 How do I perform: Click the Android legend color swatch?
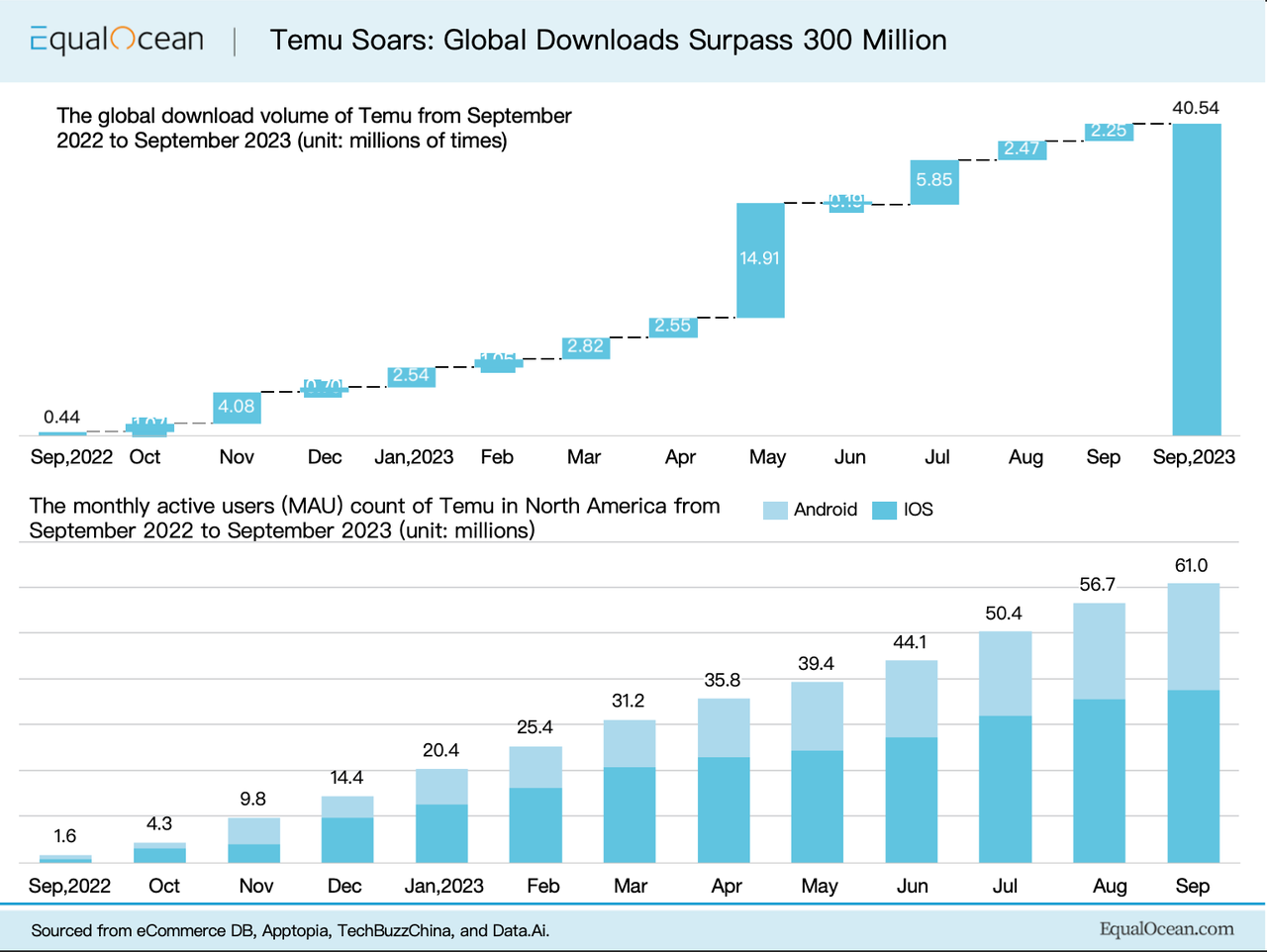click(775, 510)
